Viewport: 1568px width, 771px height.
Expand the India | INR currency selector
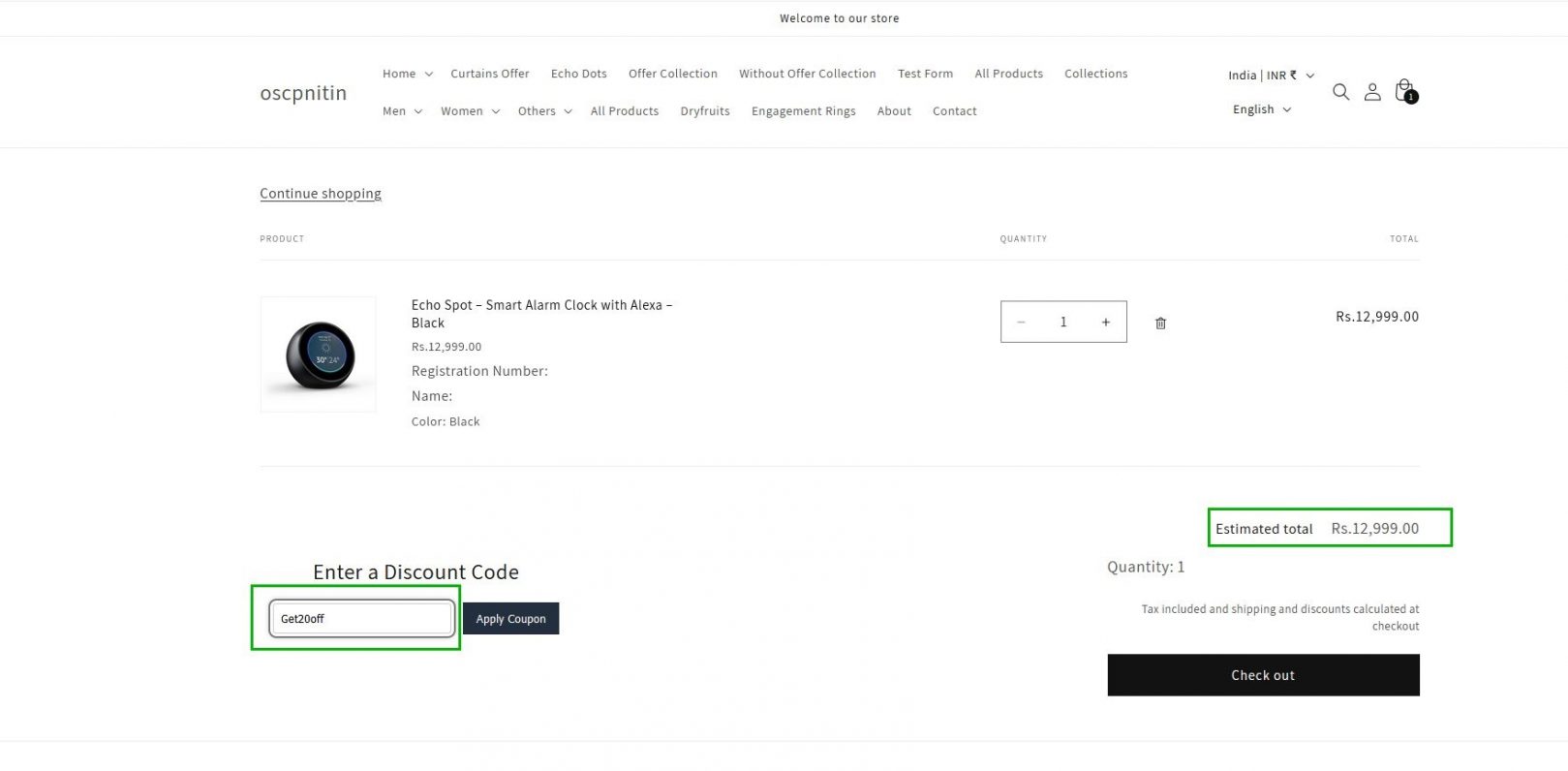[x=1271, y=76]
